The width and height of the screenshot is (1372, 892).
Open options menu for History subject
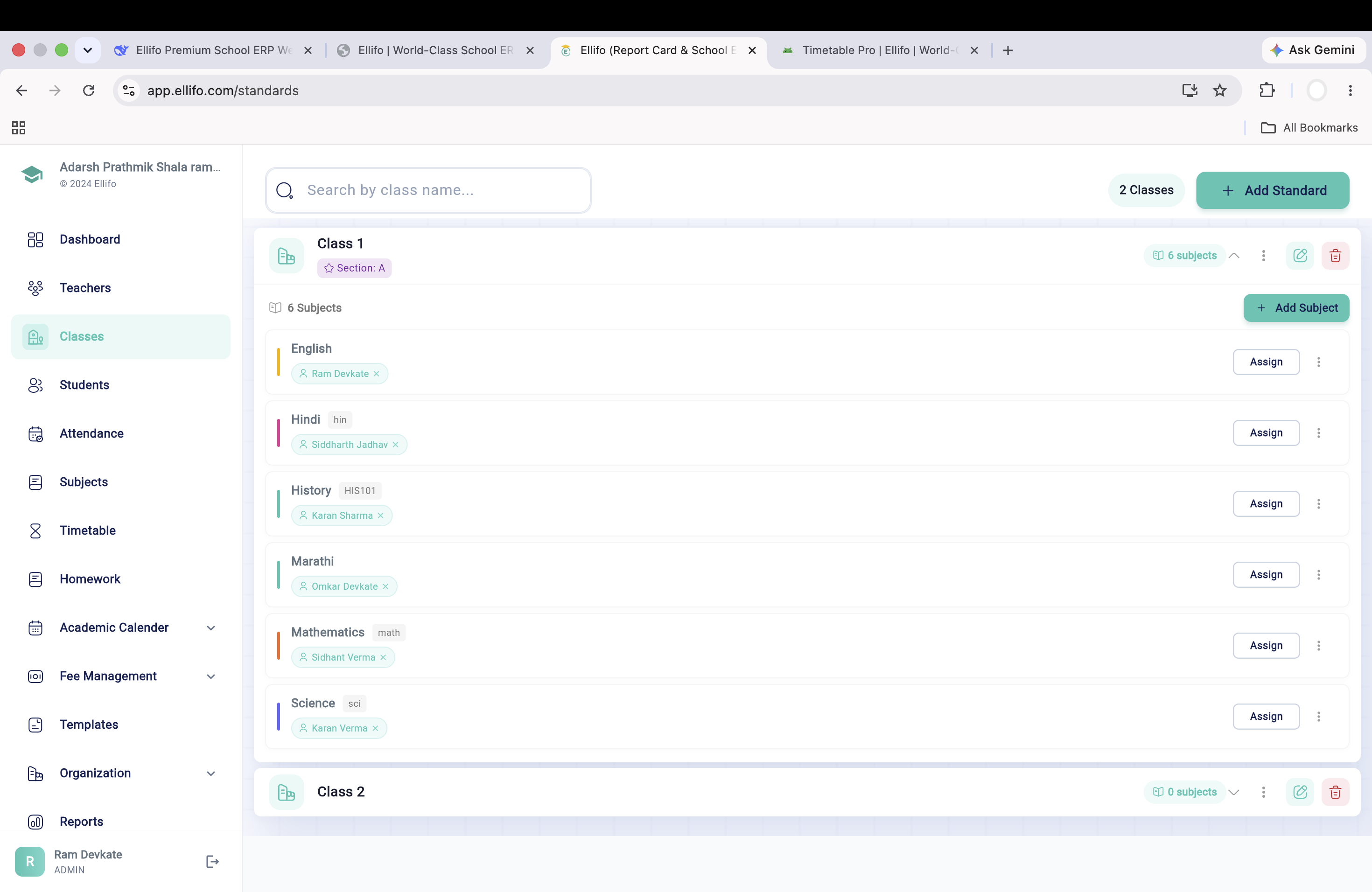pyautogui.click(x=1318, y=504)
